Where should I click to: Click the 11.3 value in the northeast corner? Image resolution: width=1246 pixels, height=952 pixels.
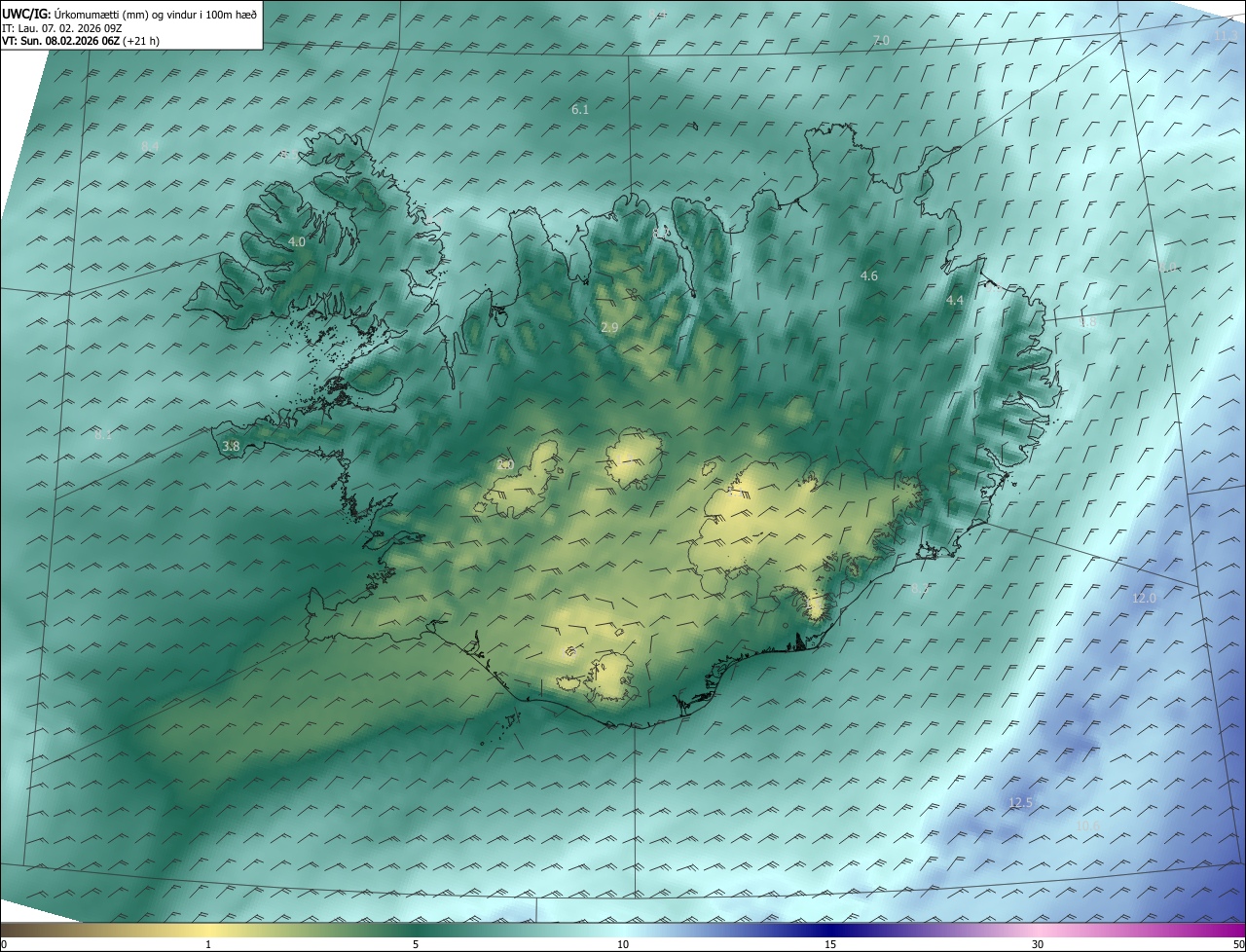(1226, 36)
